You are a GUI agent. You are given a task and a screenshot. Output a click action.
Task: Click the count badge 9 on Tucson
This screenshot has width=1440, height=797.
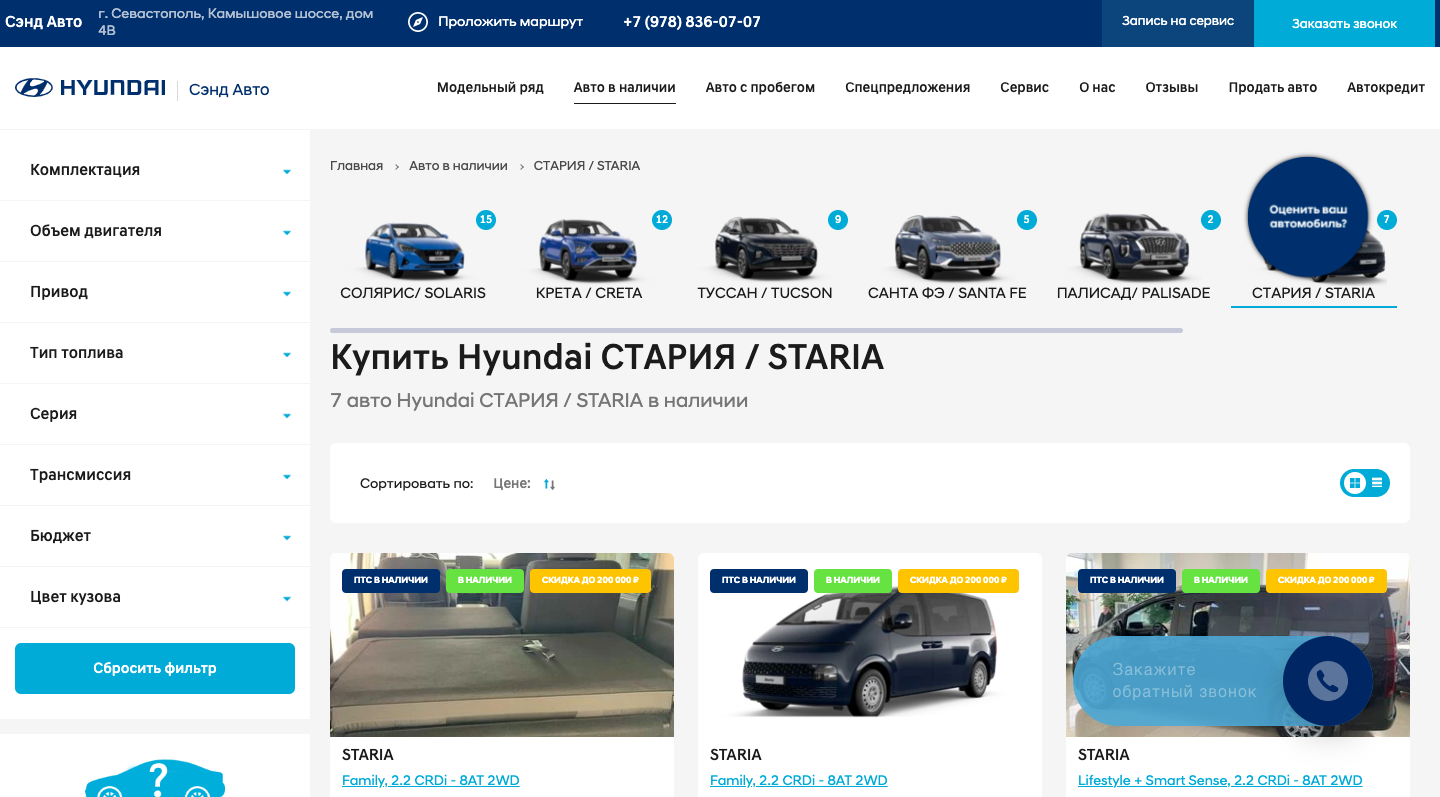click(x=838, y=219)
